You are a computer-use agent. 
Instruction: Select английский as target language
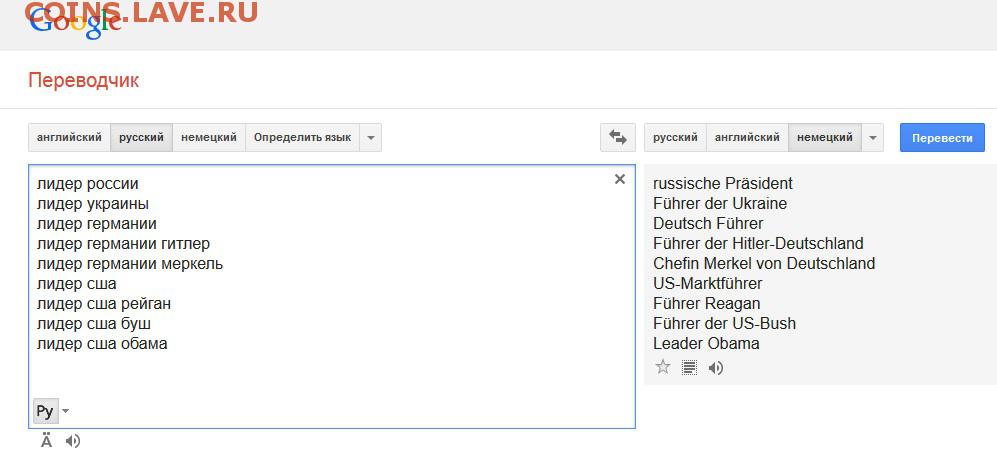click(x=747, y=137)
